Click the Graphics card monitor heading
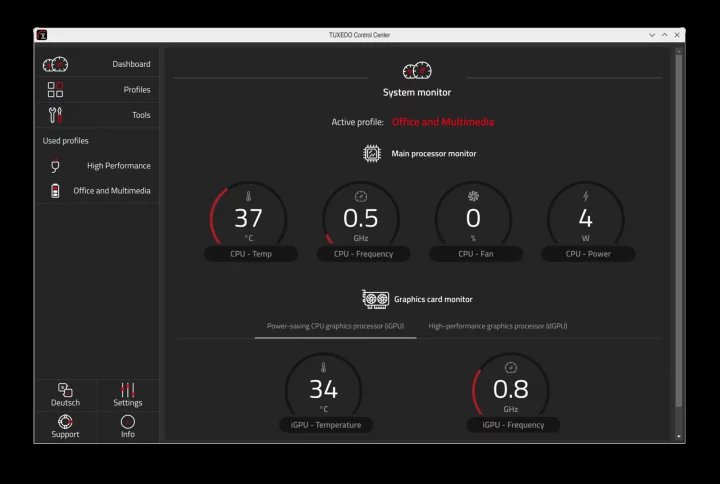The width and height of the screenshot is (720, 484). [433, 299]
